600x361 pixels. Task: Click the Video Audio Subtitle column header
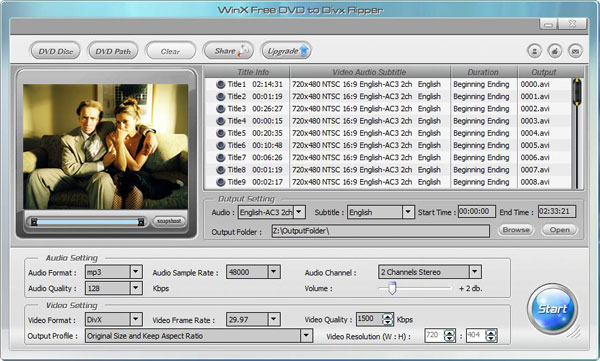(x=370, y=72)
